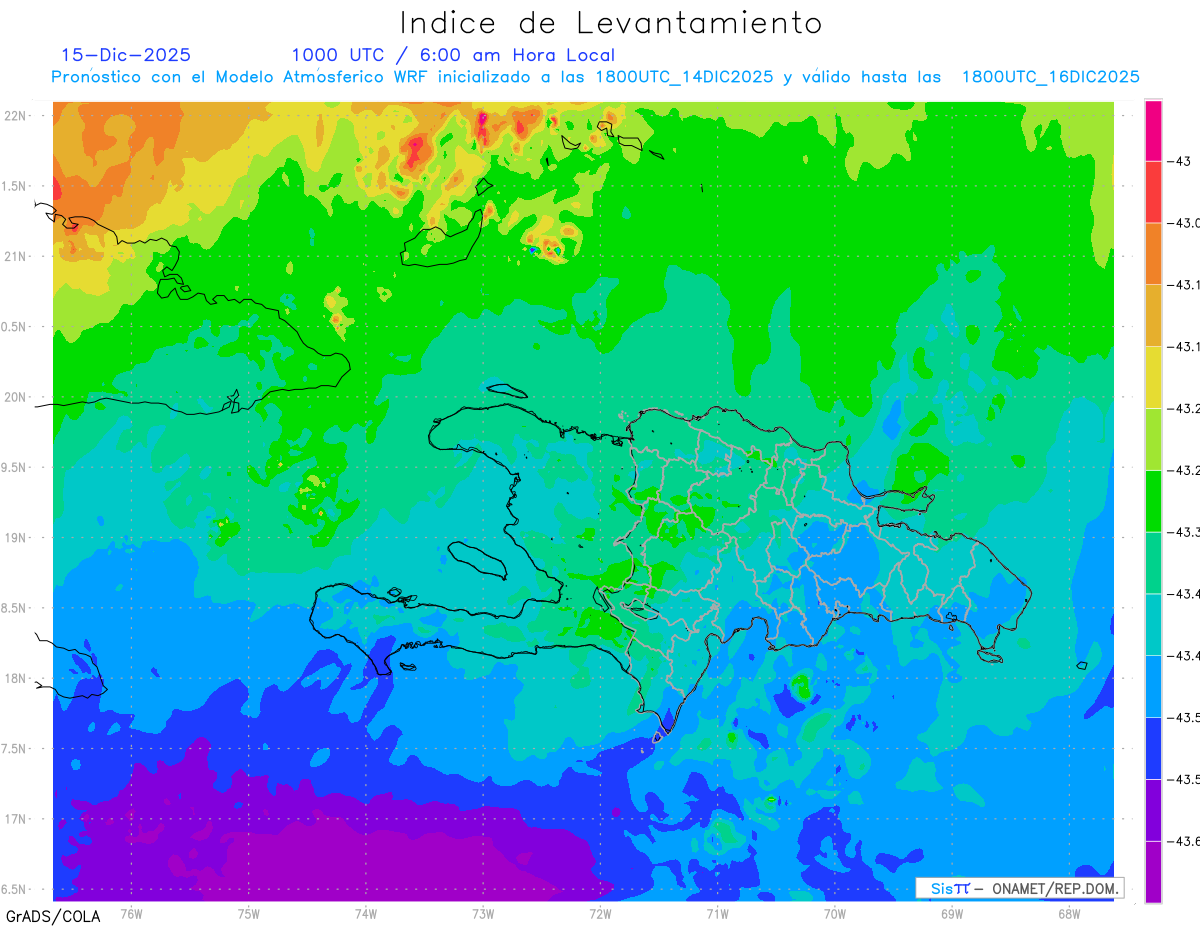Select the teal-green legend swatch
The width and height of the screenshot is (1200, 927).
pyautogui.click(x=1153, y=563)
